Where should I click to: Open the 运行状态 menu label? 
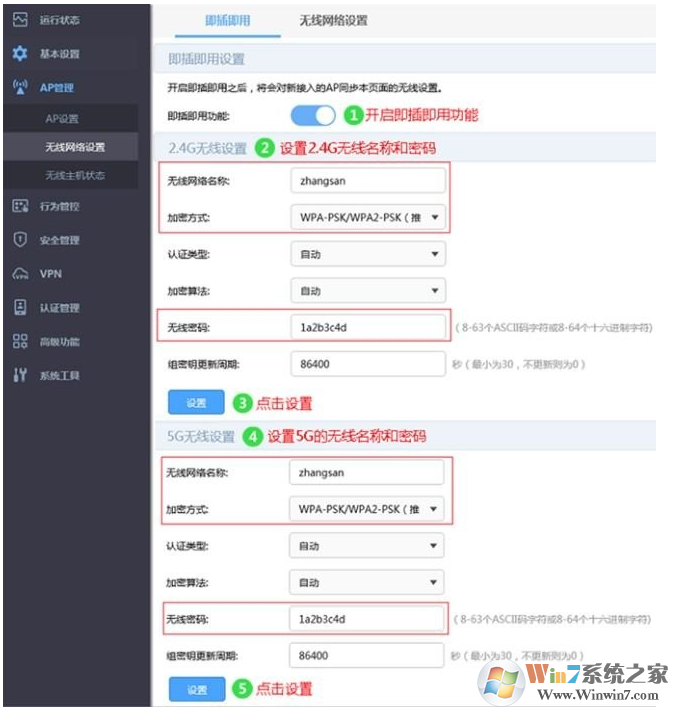[x=60, y=20]
